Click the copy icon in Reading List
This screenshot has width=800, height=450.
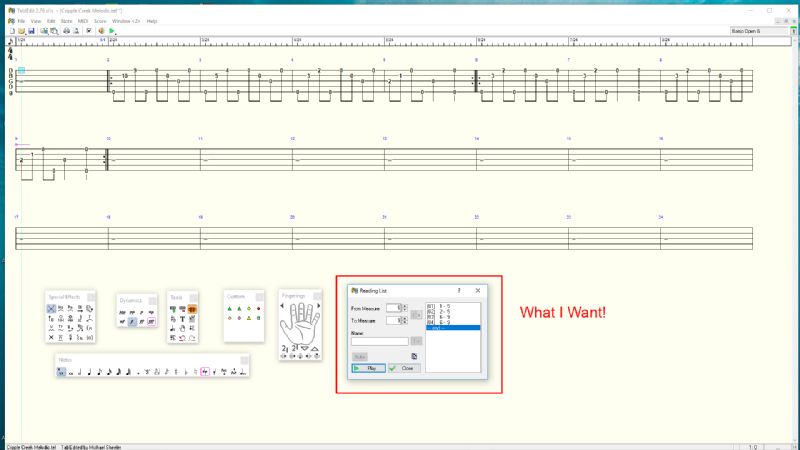[x=414, y=356]
